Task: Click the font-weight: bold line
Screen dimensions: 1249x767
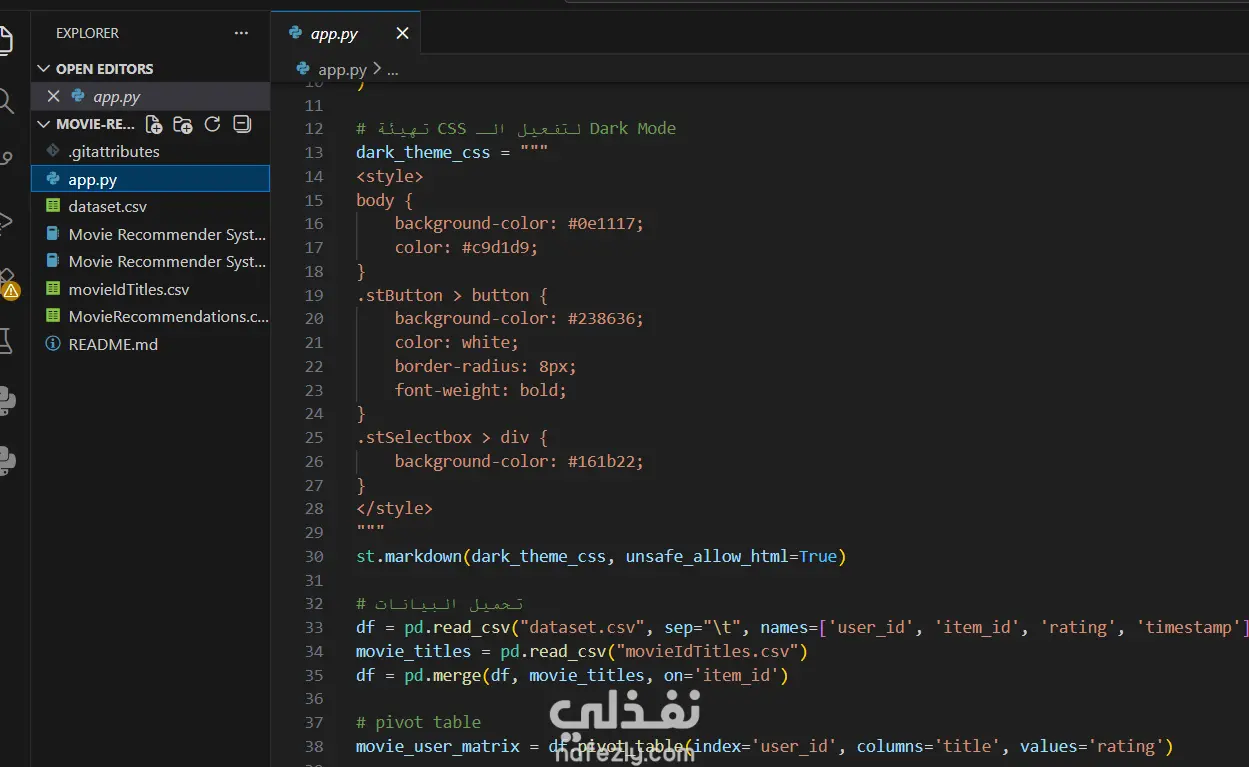Action: pyautogui.click(x=481, y=390)
